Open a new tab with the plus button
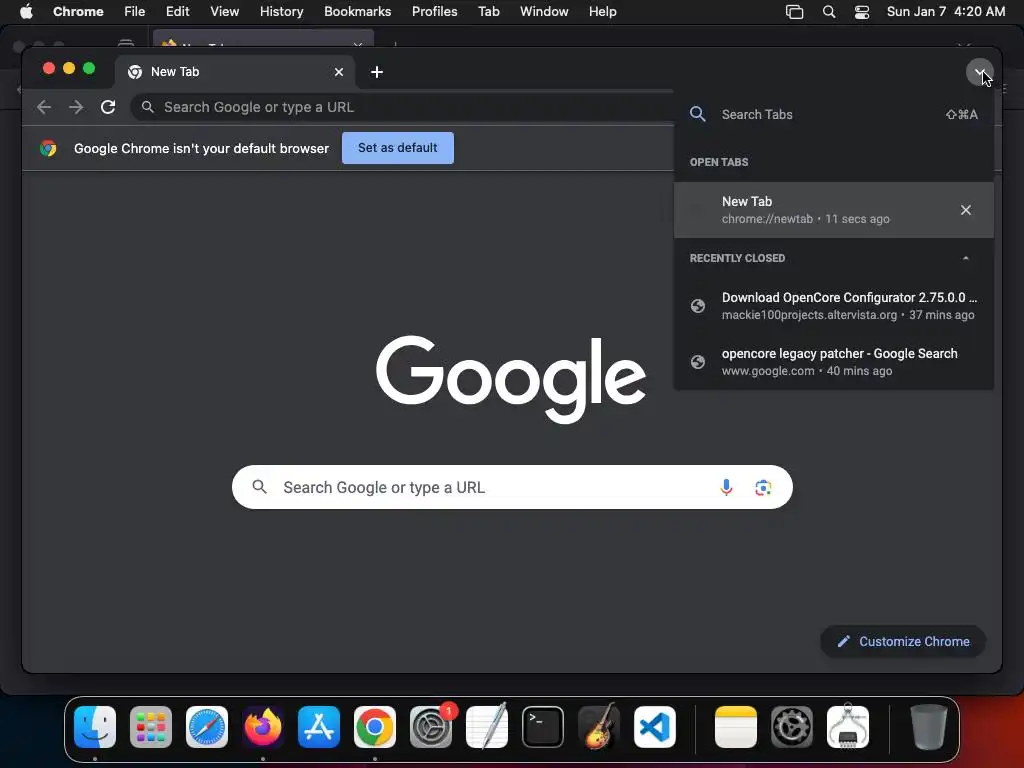The width and height of the screenshot is (1024, 768). tap(377, 72)
